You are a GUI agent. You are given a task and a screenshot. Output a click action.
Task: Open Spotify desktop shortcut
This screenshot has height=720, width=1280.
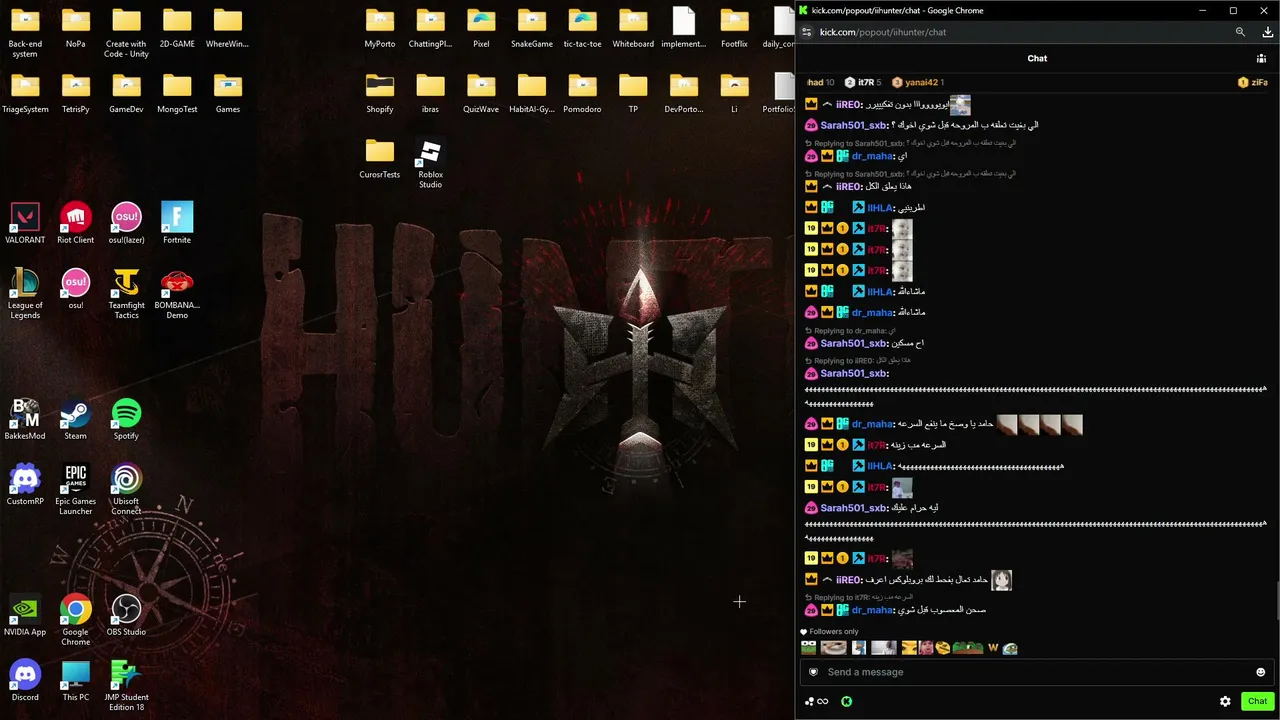coord(126,420)
